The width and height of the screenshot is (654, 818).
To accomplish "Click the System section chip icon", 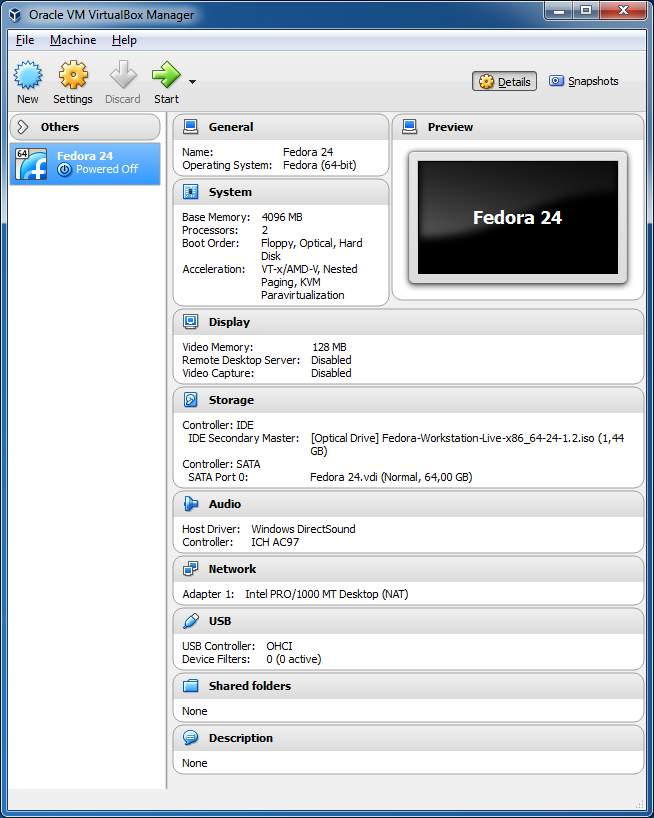I will point(191,192).
